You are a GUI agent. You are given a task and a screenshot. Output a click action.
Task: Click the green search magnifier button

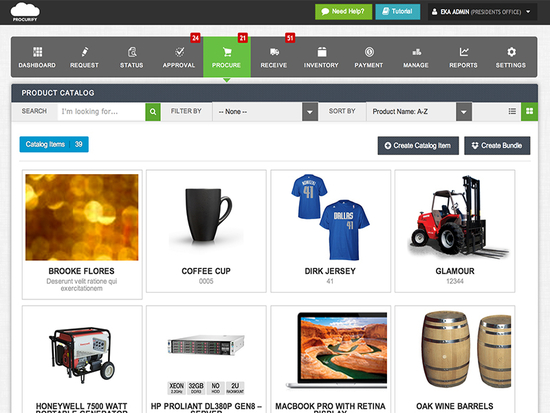(x=153, y=112)
